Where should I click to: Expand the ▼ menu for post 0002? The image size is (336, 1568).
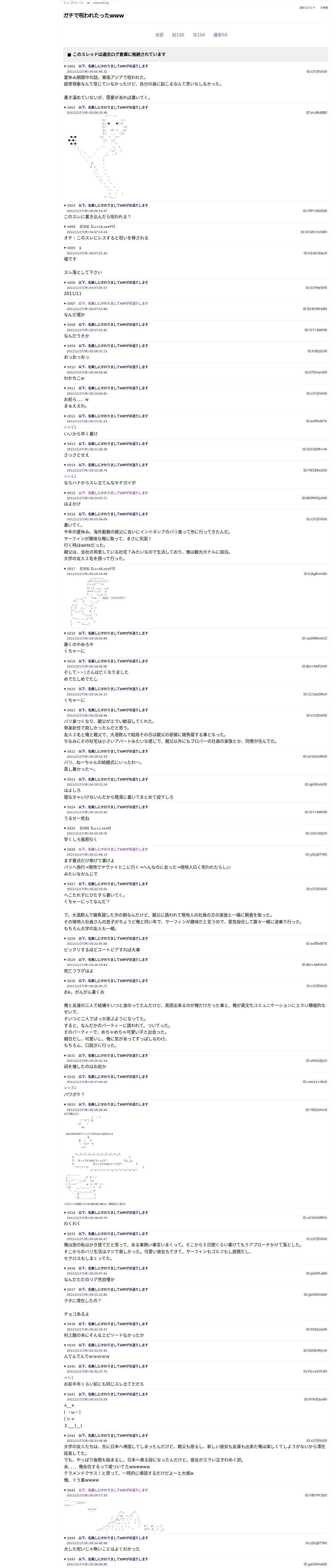65,108
